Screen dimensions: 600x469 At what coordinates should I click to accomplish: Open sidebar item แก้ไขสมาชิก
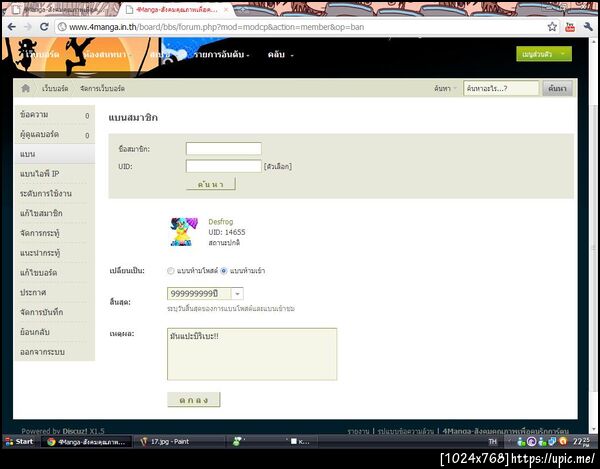(x=54, y=213)
